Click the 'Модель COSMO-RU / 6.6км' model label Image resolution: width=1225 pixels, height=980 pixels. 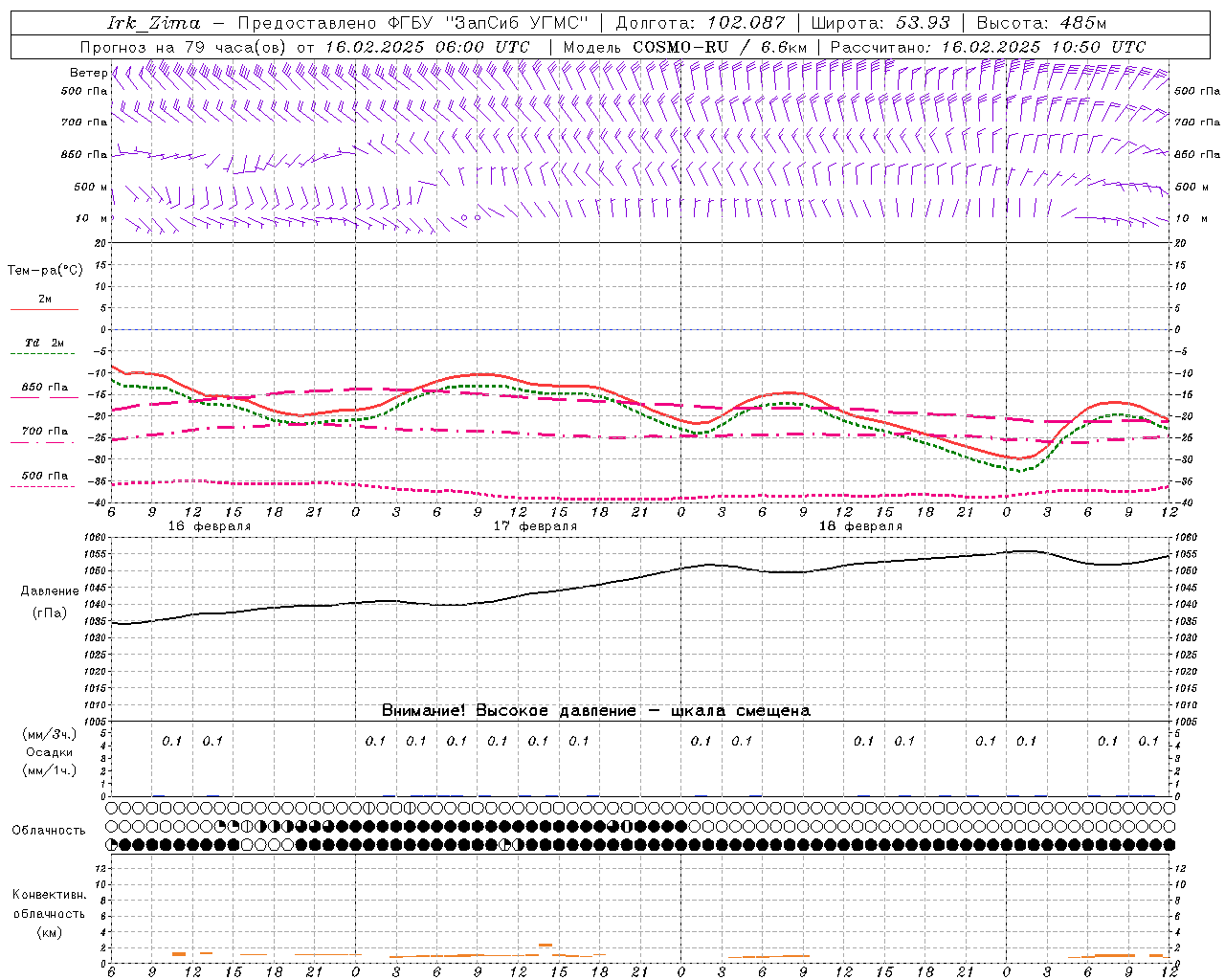[685, 47]
